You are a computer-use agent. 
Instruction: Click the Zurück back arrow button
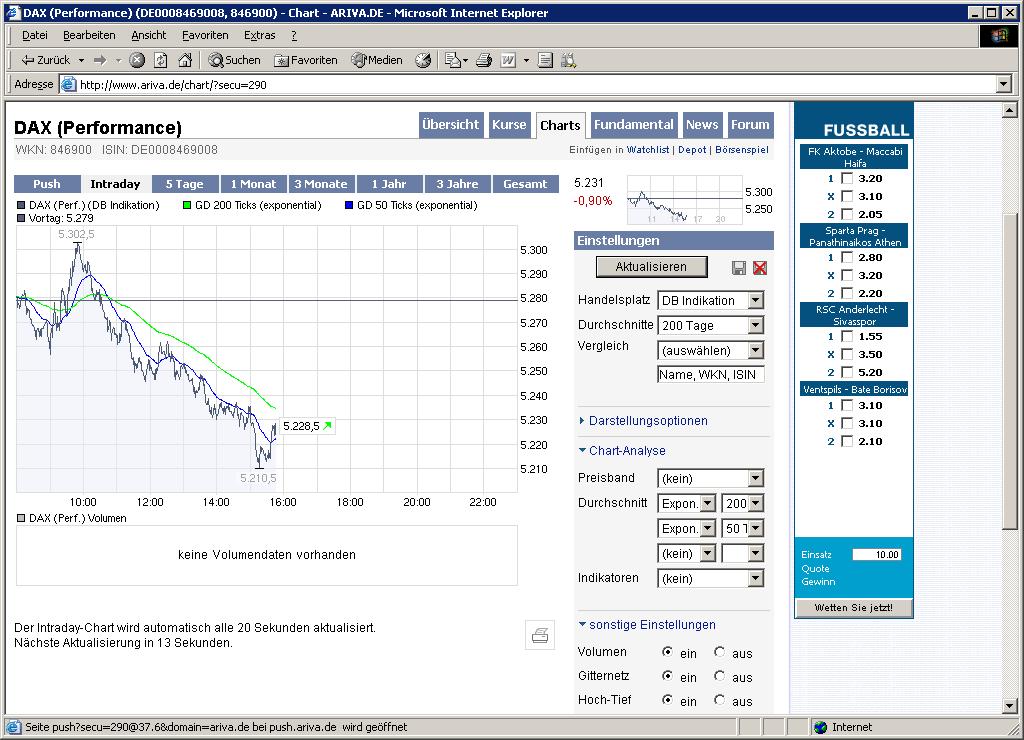click(x=44, y=60)
